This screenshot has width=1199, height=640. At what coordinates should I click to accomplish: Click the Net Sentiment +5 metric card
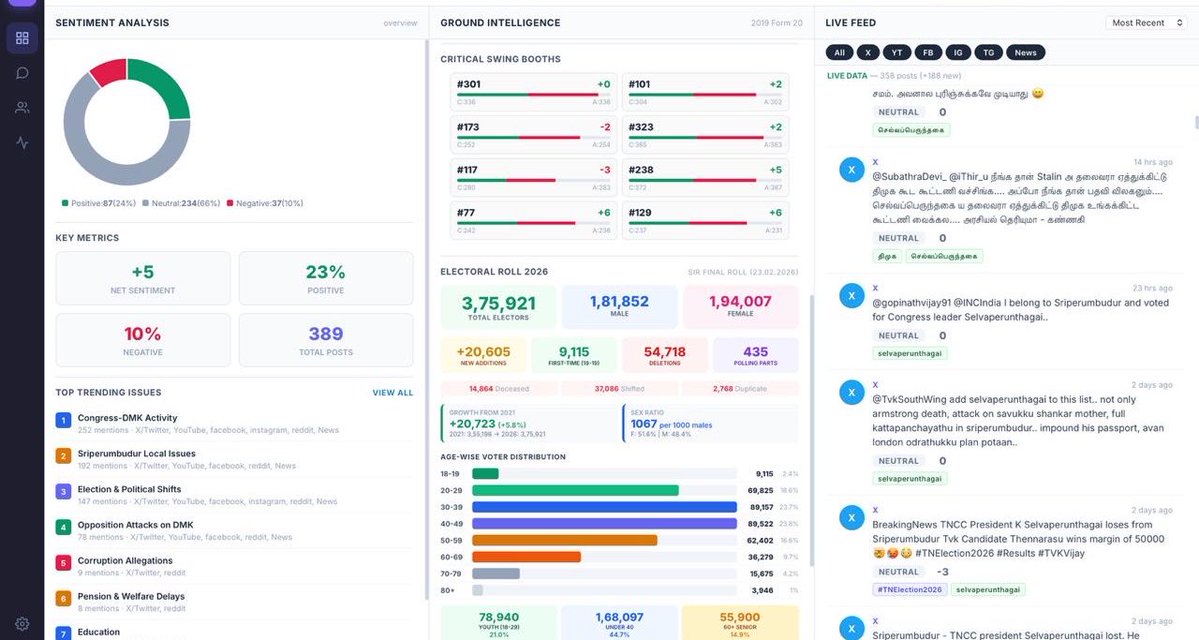pyautogui.click(x=143, y=278)
